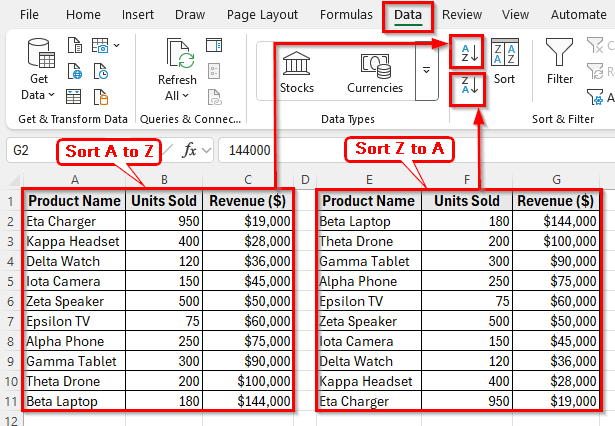Toggle the Filter button
Image resolution: width=615 pixels, height=426 pixels.
[x=560, y=62]
